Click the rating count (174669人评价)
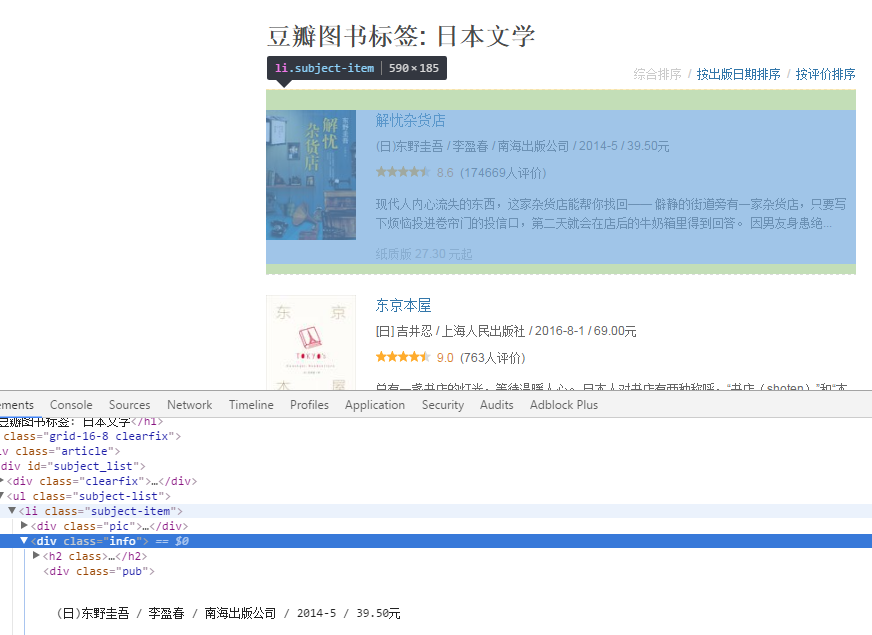 (503, 173)
